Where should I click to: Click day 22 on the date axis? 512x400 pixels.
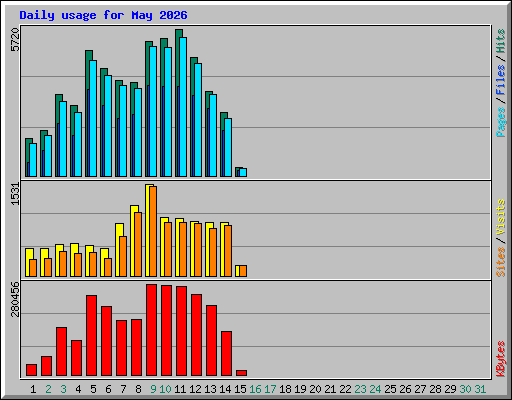coord(345,389)
